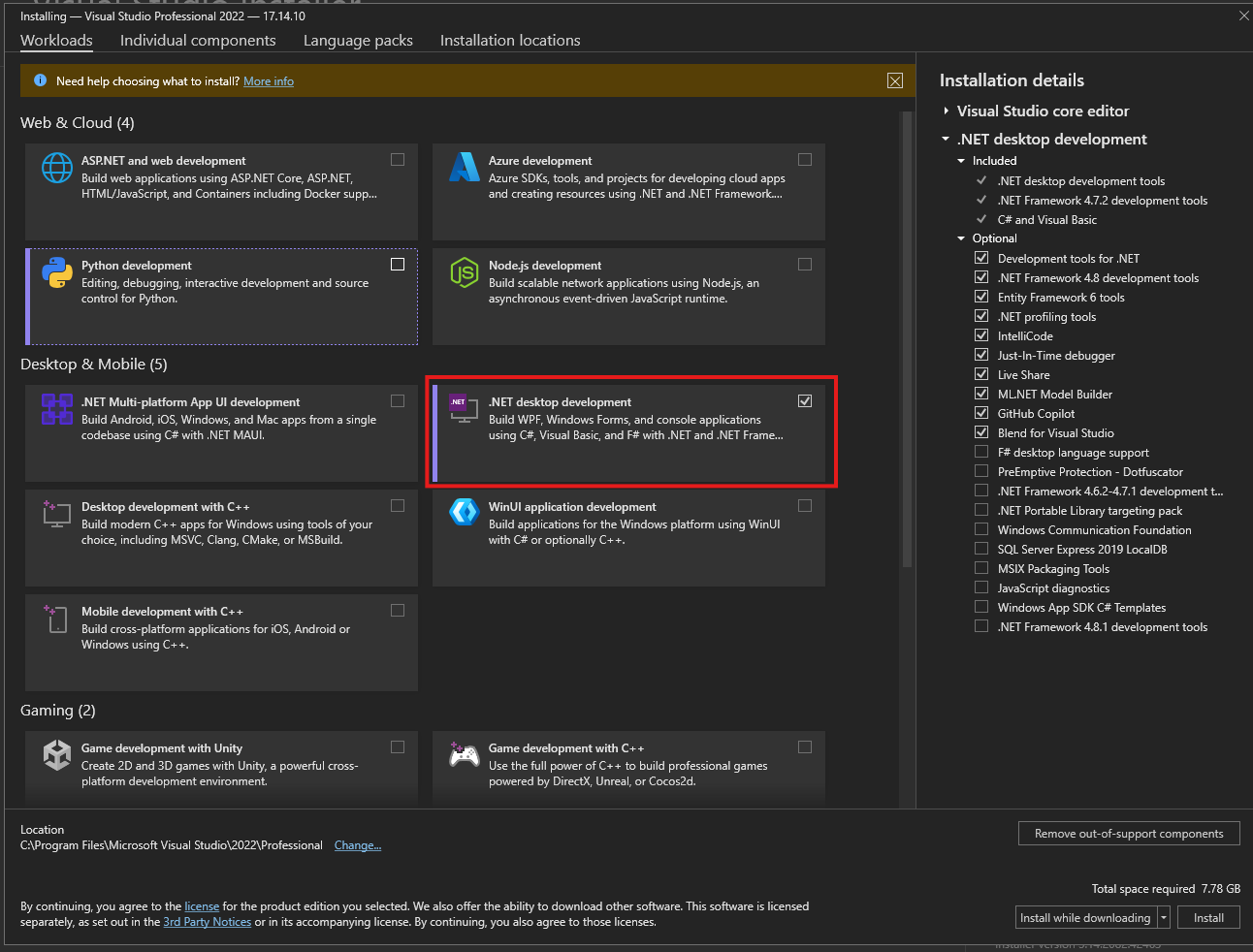Viewport: 1253px width, 952px height.
Task: Check Game development with Unity workload
Action: point(398,746)
